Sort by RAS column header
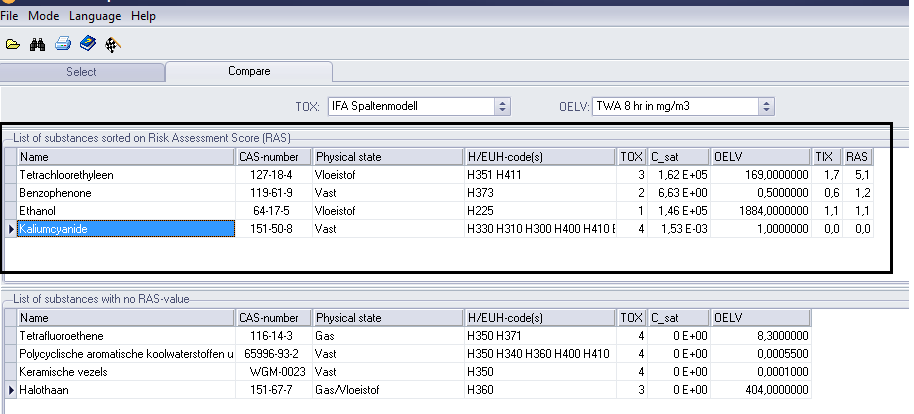Image resolution: width=914 pixels, height=414 pixels. pos(857,157)
